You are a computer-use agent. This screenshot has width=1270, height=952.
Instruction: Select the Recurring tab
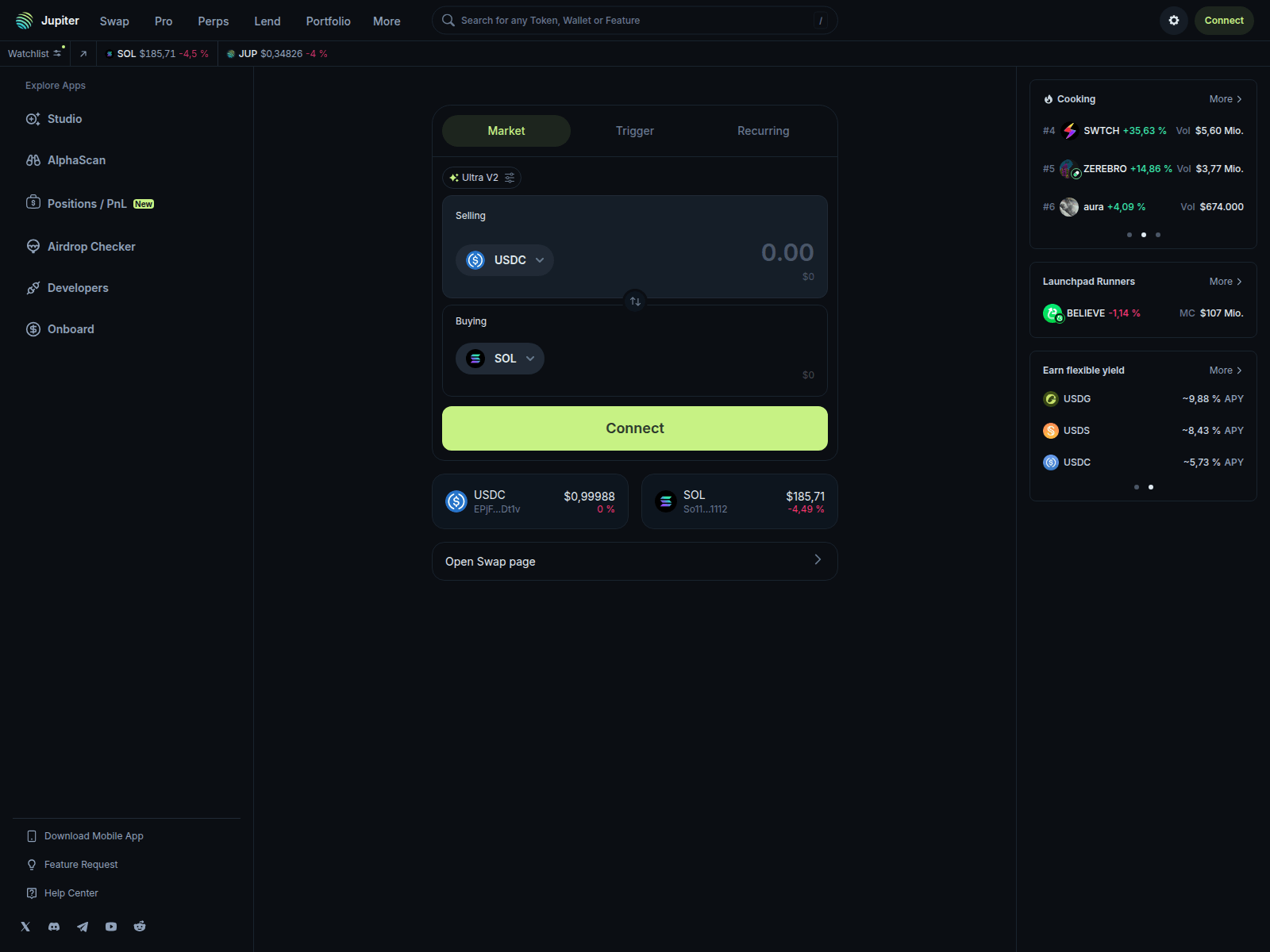(764, 131)
